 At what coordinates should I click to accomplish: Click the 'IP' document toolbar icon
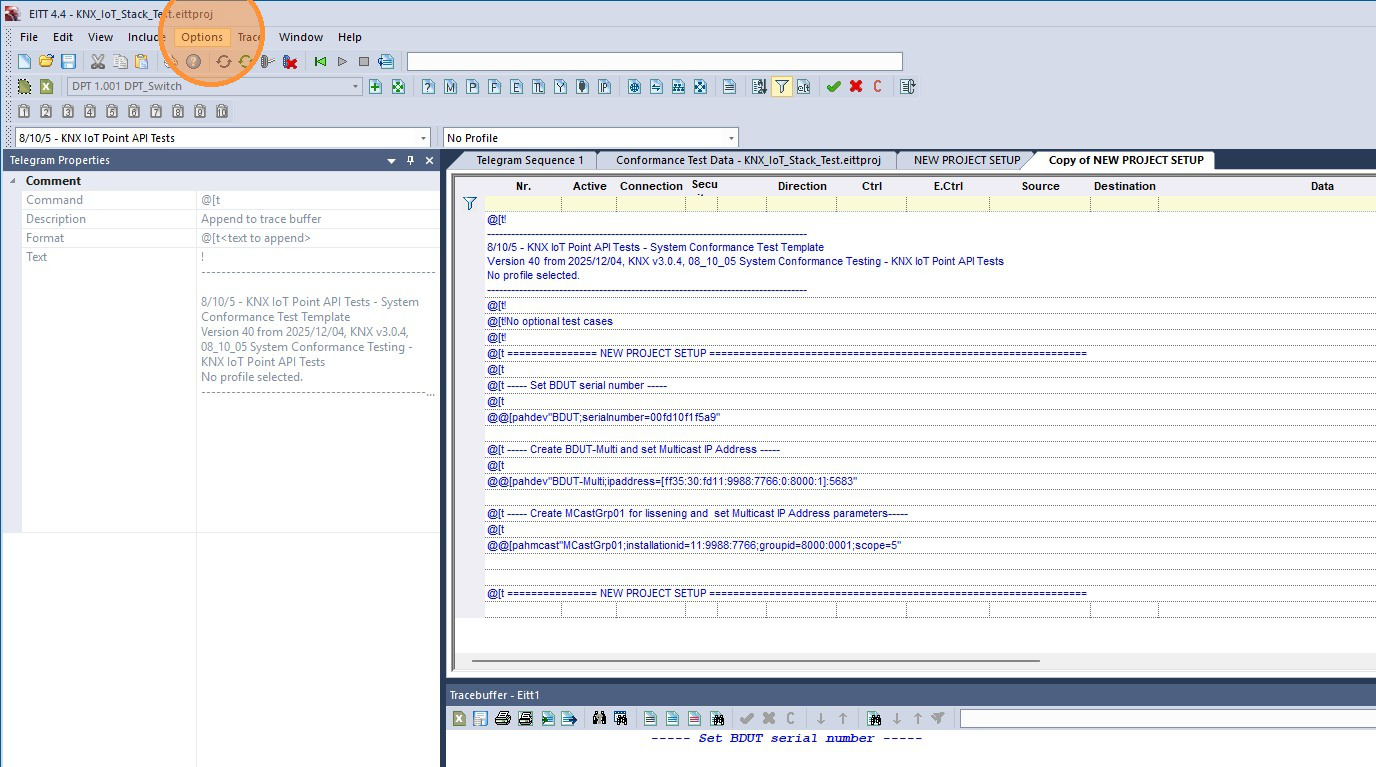[x=604, y=87]
